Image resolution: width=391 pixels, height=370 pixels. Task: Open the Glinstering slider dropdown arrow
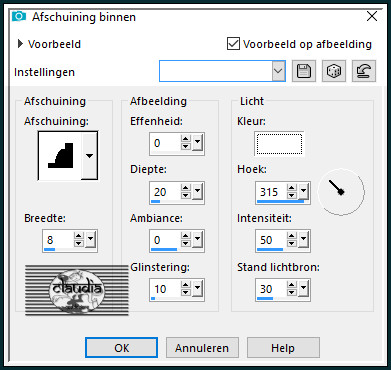point(197,289)
